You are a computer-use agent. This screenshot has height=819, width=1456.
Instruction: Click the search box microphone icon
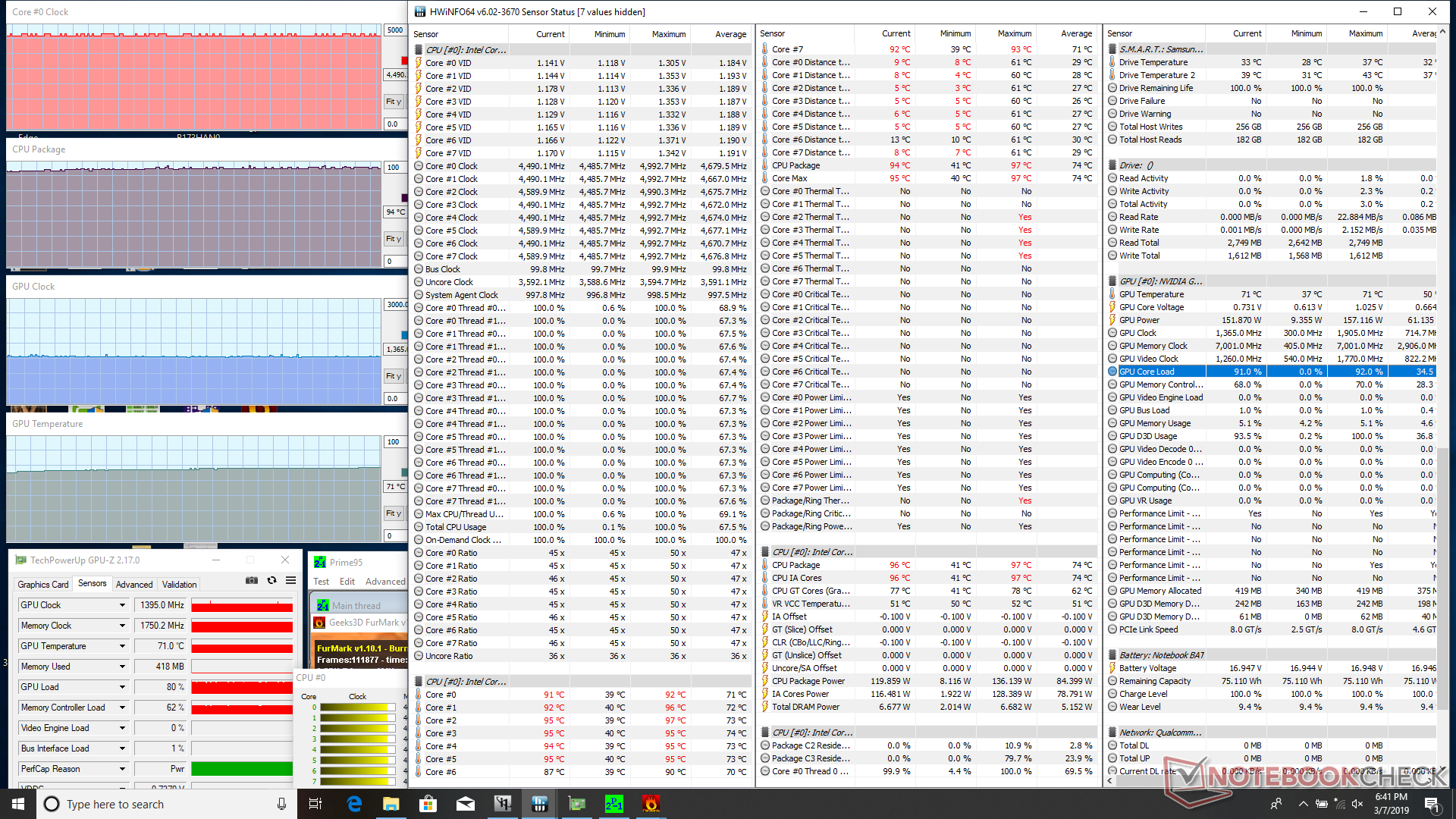click(x=281, y=804)
